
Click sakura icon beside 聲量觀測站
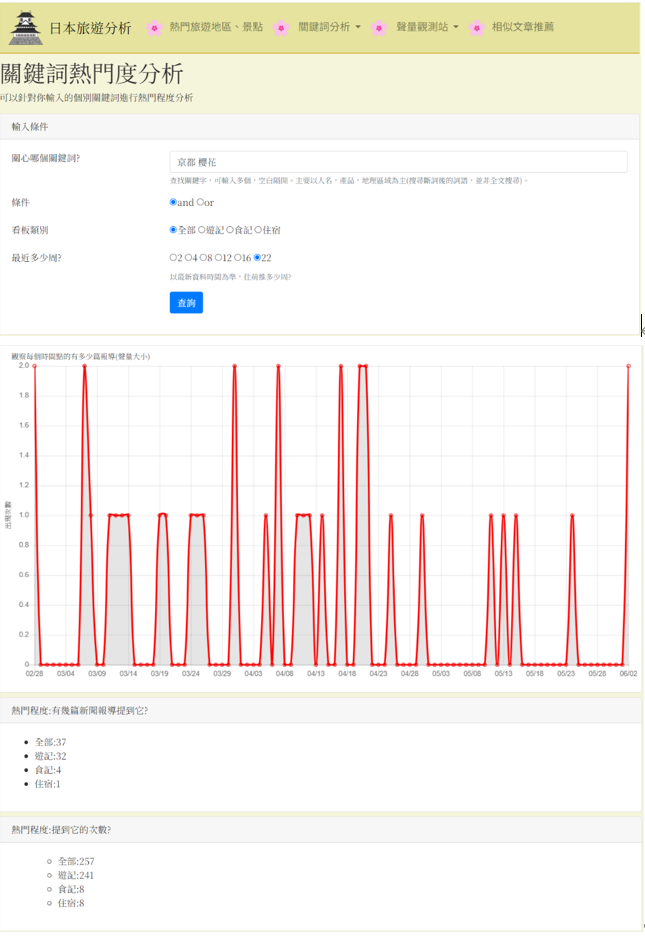point(379,28)
